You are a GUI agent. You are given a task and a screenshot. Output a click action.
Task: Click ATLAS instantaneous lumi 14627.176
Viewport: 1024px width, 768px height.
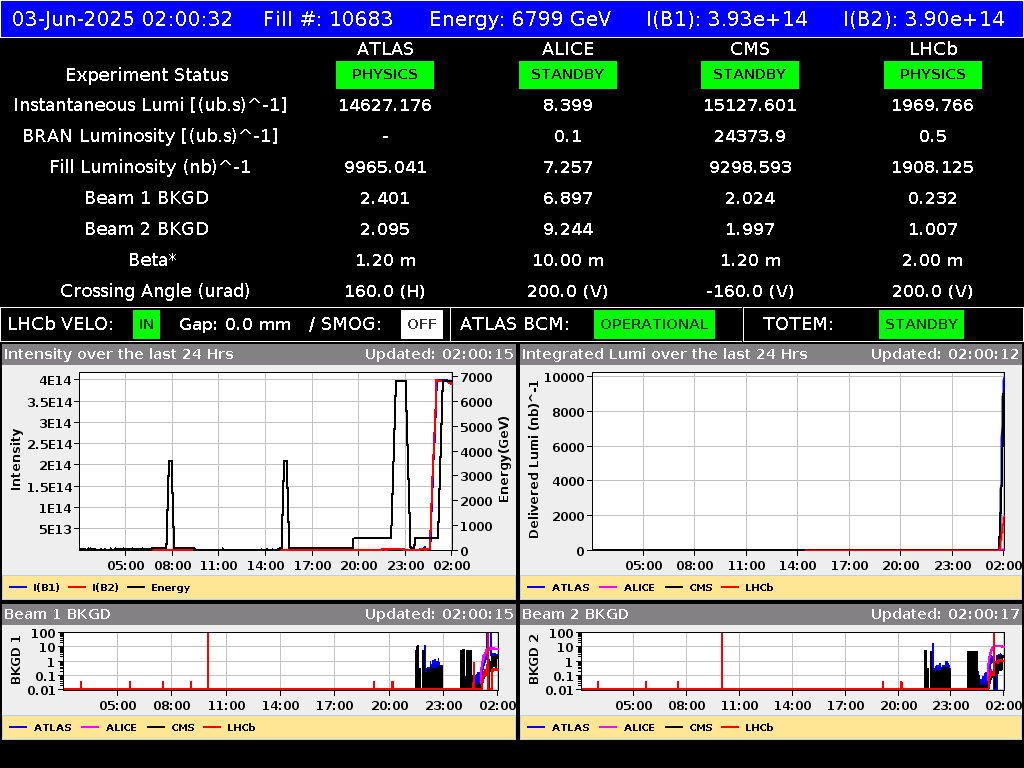point(385,105)
